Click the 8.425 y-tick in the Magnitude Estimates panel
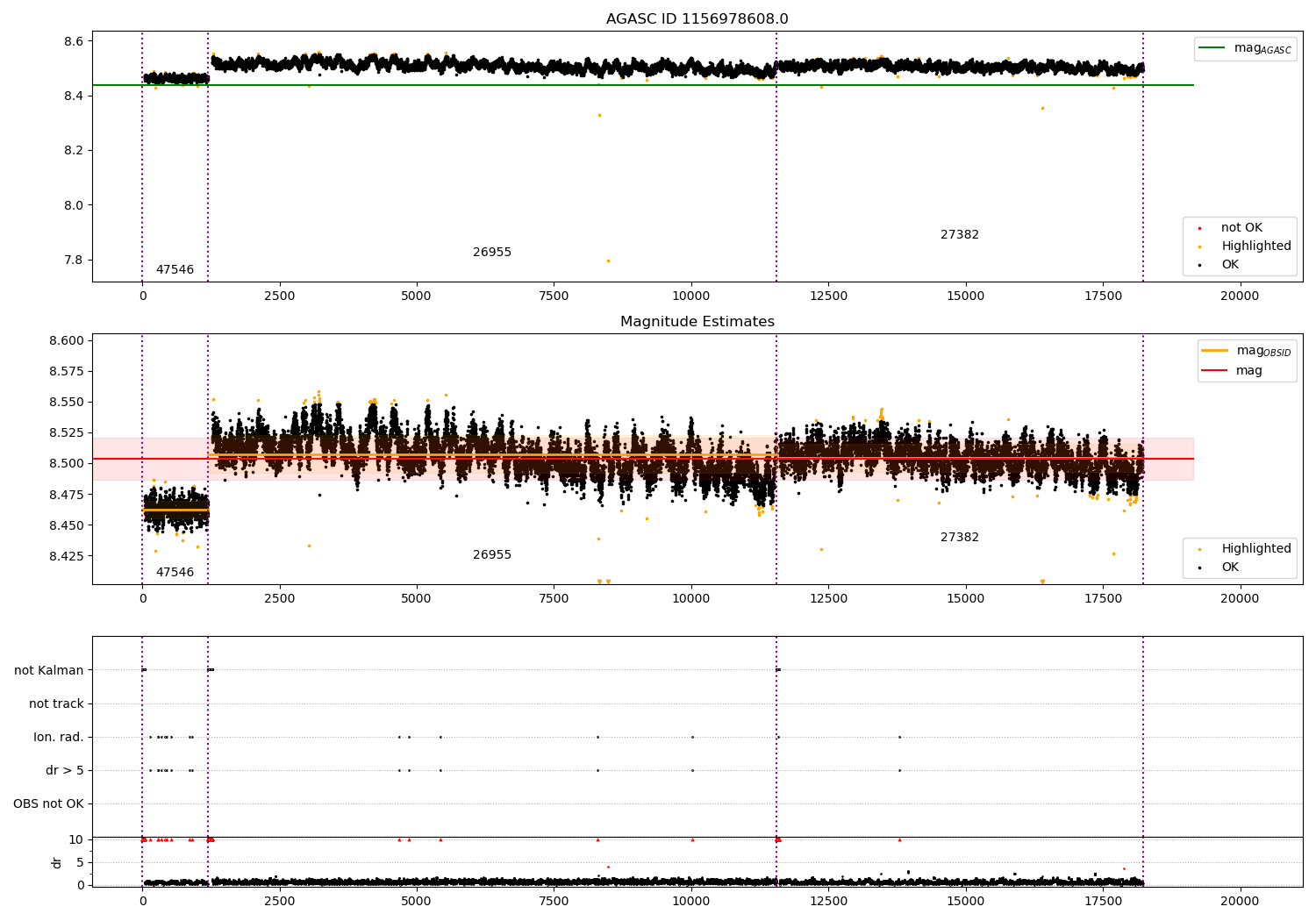Image resolution: width=1316 pixels, height=921 pixels. (67, 557)
